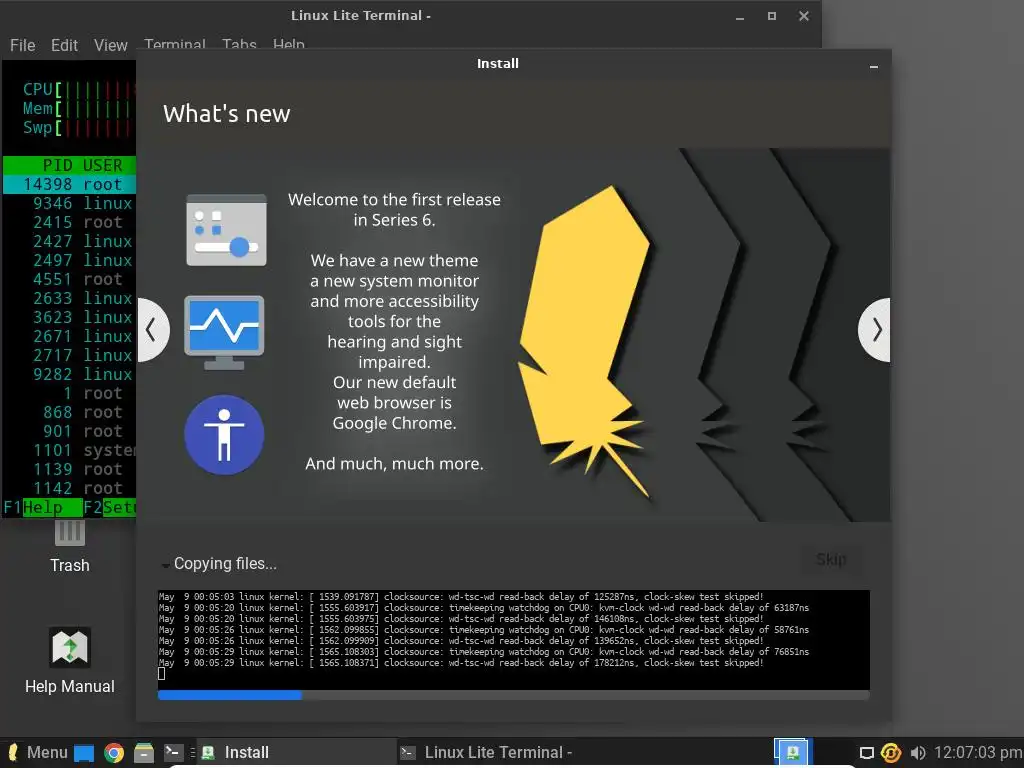Click the workspace switcher in the taskbar
The height and width of the screenshot is (768, 1024).
tap(792, 752)
